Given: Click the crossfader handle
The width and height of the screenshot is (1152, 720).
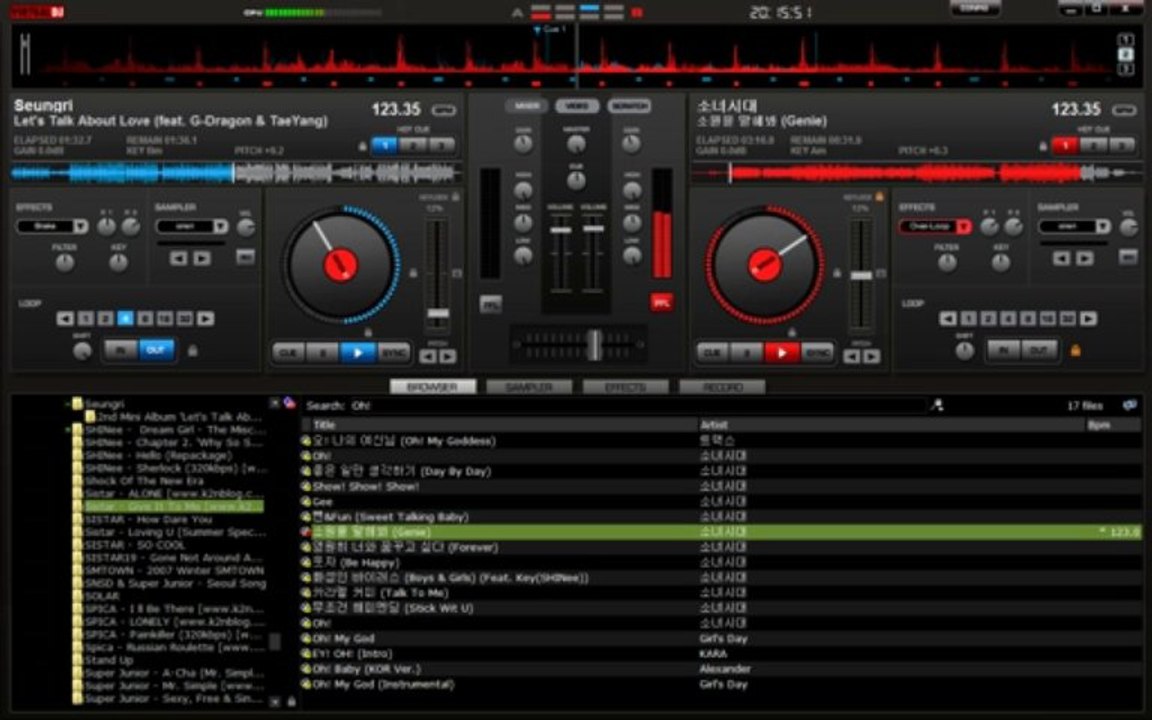Looking at the screenshot, I should [x=594, y=344].
